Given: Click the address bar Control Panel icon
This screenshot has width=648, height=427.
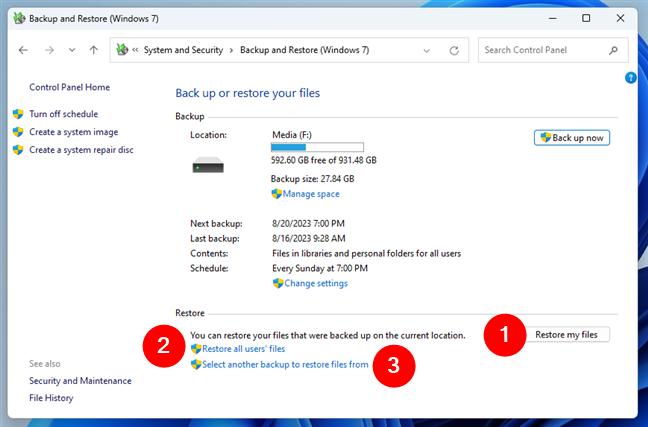Looking at the screenshot, I should pyautogui.click(x=122, y=50).
